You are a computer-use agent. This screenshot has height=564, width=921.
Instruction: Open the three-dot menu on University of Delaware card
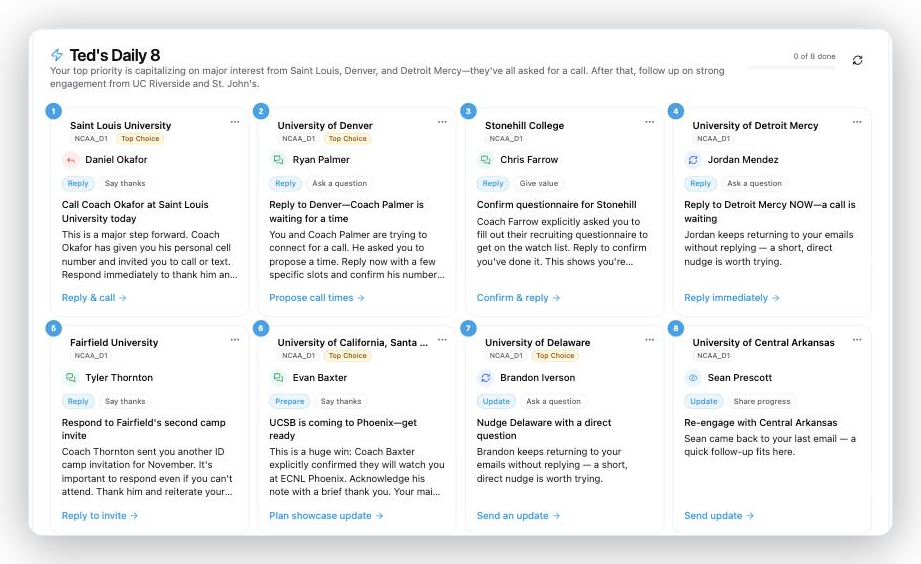[x=650, y=340]
